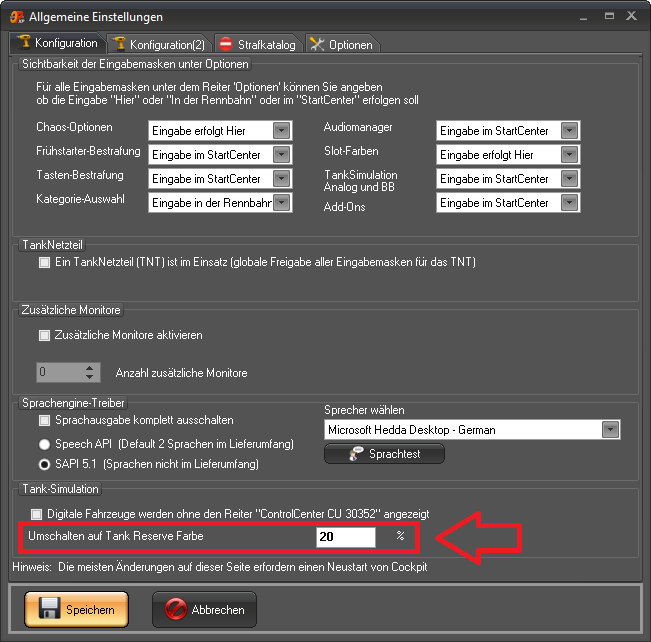Click the drill icon on Konfiguration tab
Screen dimensions: 651x642
pyautogui.click(x=24, y=42)
